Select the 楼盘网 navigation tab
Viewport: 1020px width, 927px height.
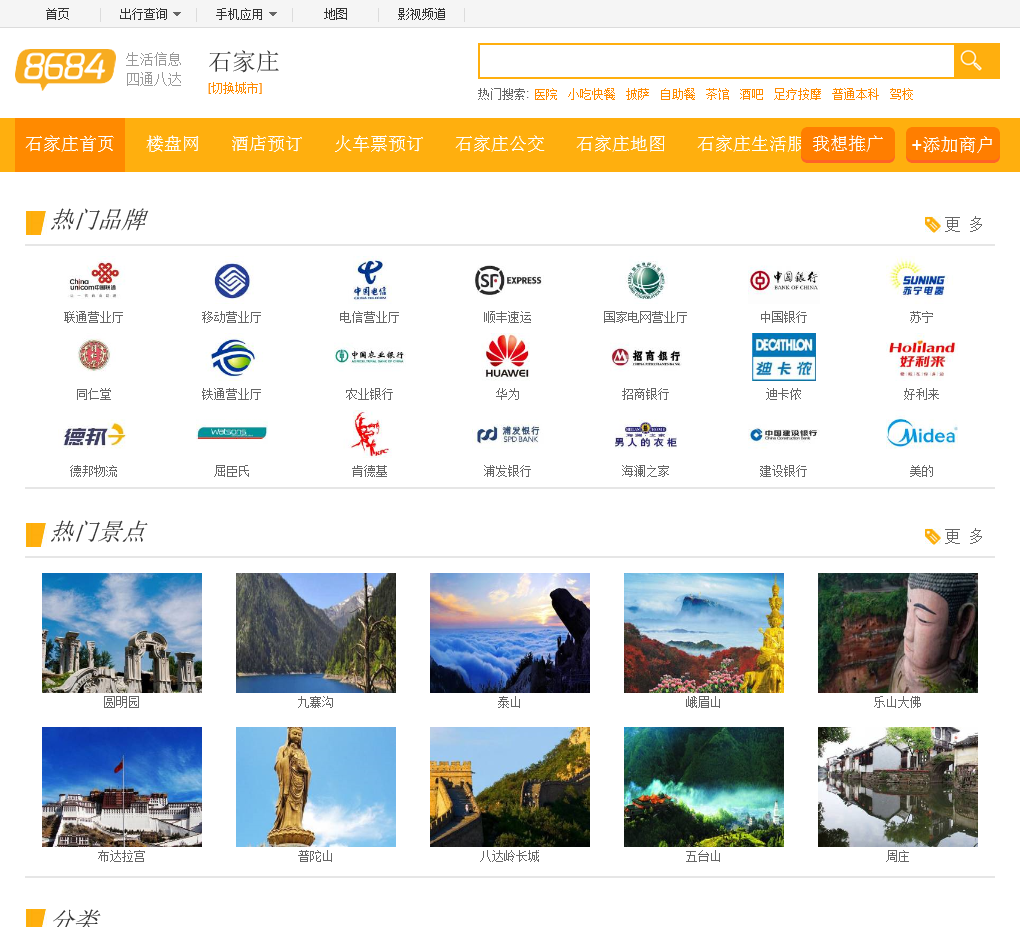coord(173,144)
